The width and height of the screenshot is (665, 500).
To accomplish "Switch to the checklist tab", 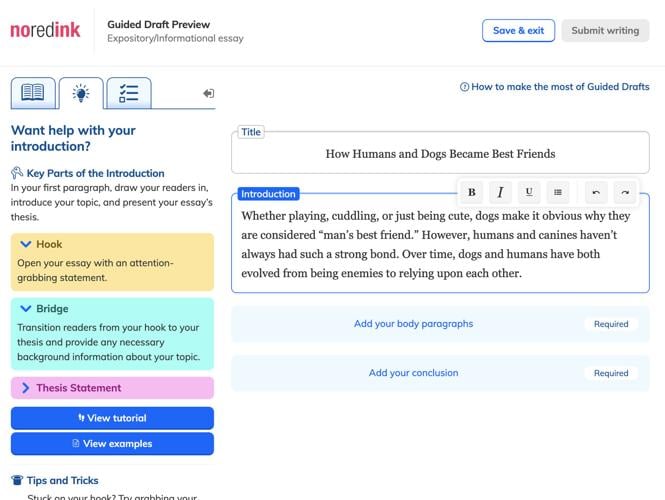I will point(129,93).
